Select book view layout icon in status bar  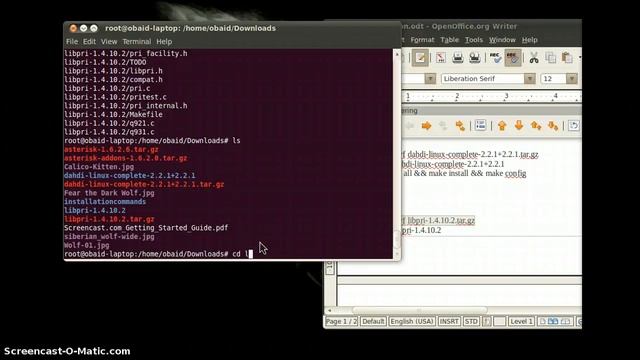[566, 322]
